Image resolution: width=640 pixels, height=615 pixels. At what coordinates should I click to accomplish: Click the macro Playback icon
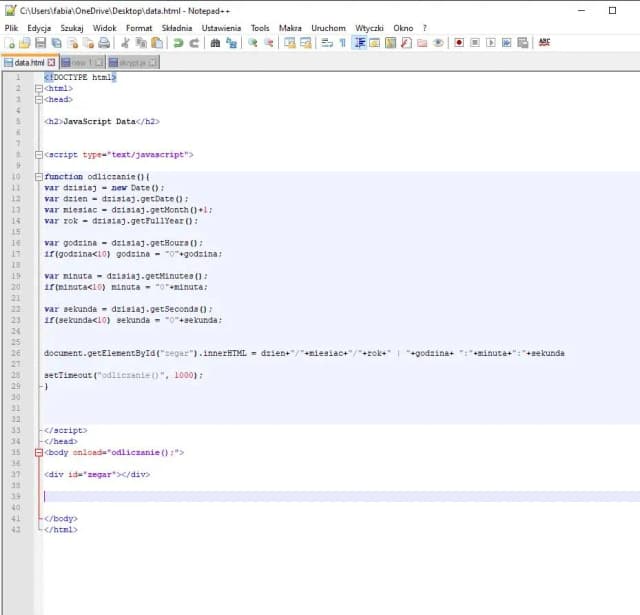pos(491,43)
